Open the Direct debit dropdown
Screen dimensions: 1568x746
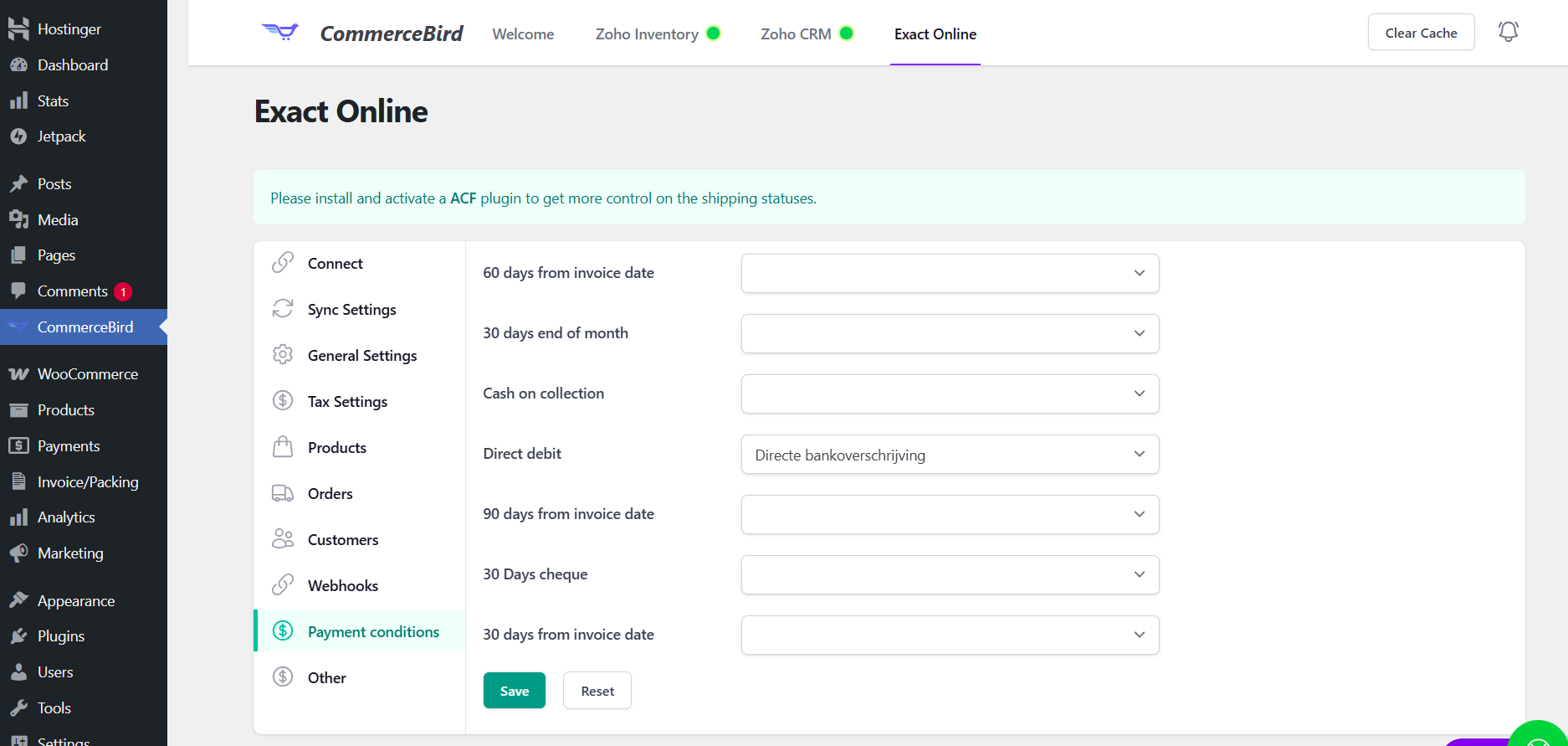coord(950,454)
